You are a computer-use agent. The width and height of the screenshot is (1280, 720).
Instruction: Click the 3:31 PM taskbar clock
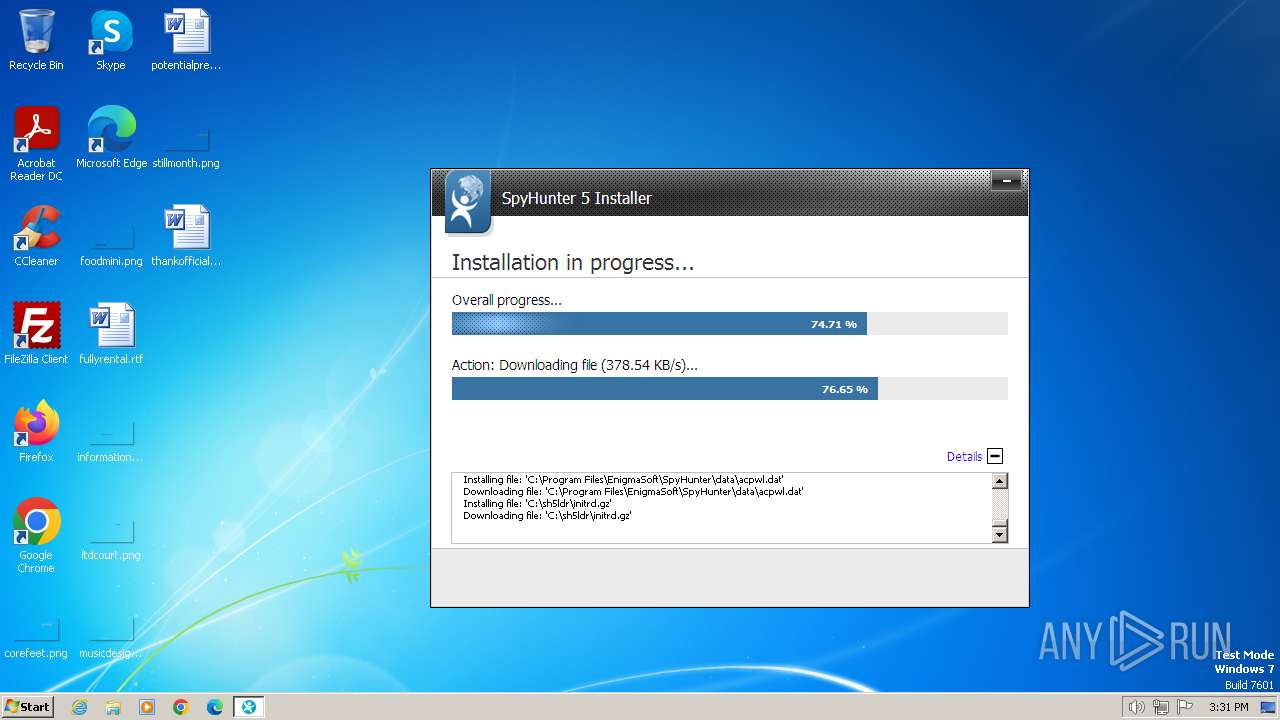1228,707
